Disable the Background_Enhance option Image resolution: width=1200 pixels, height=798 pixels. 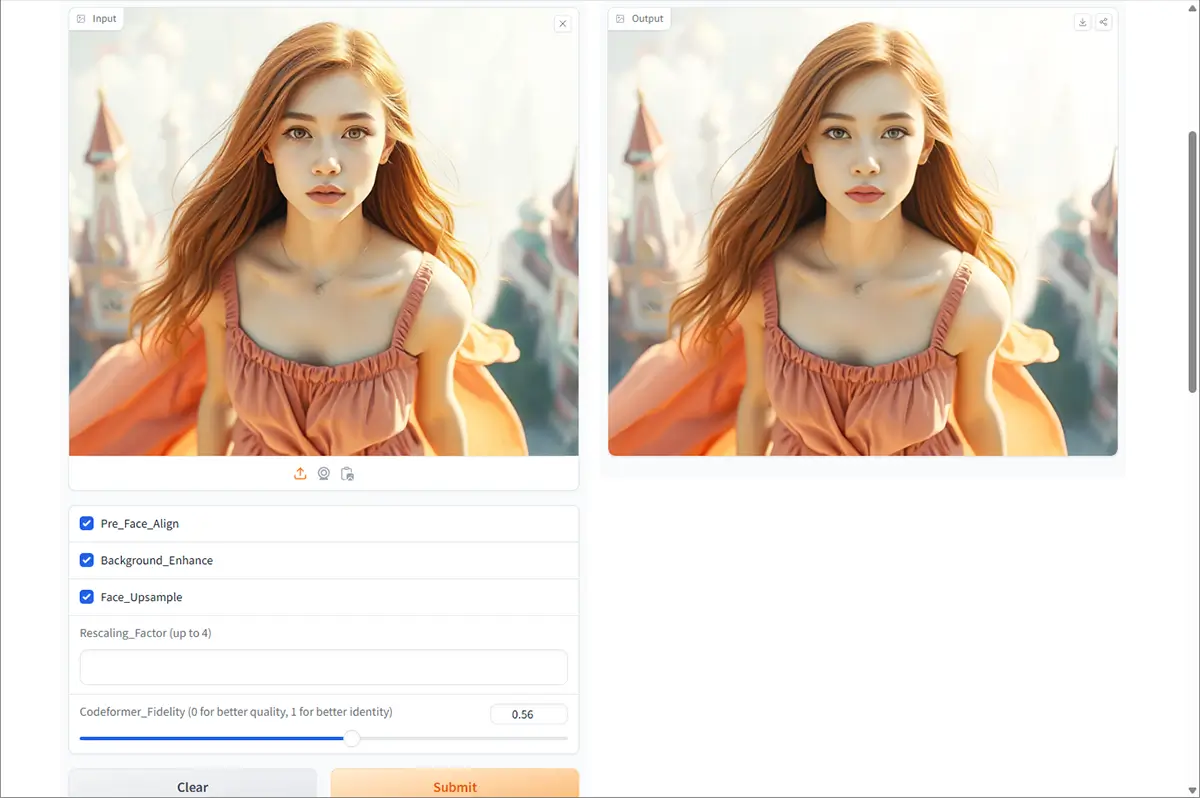pyautogui.click(x=87, y=560)
